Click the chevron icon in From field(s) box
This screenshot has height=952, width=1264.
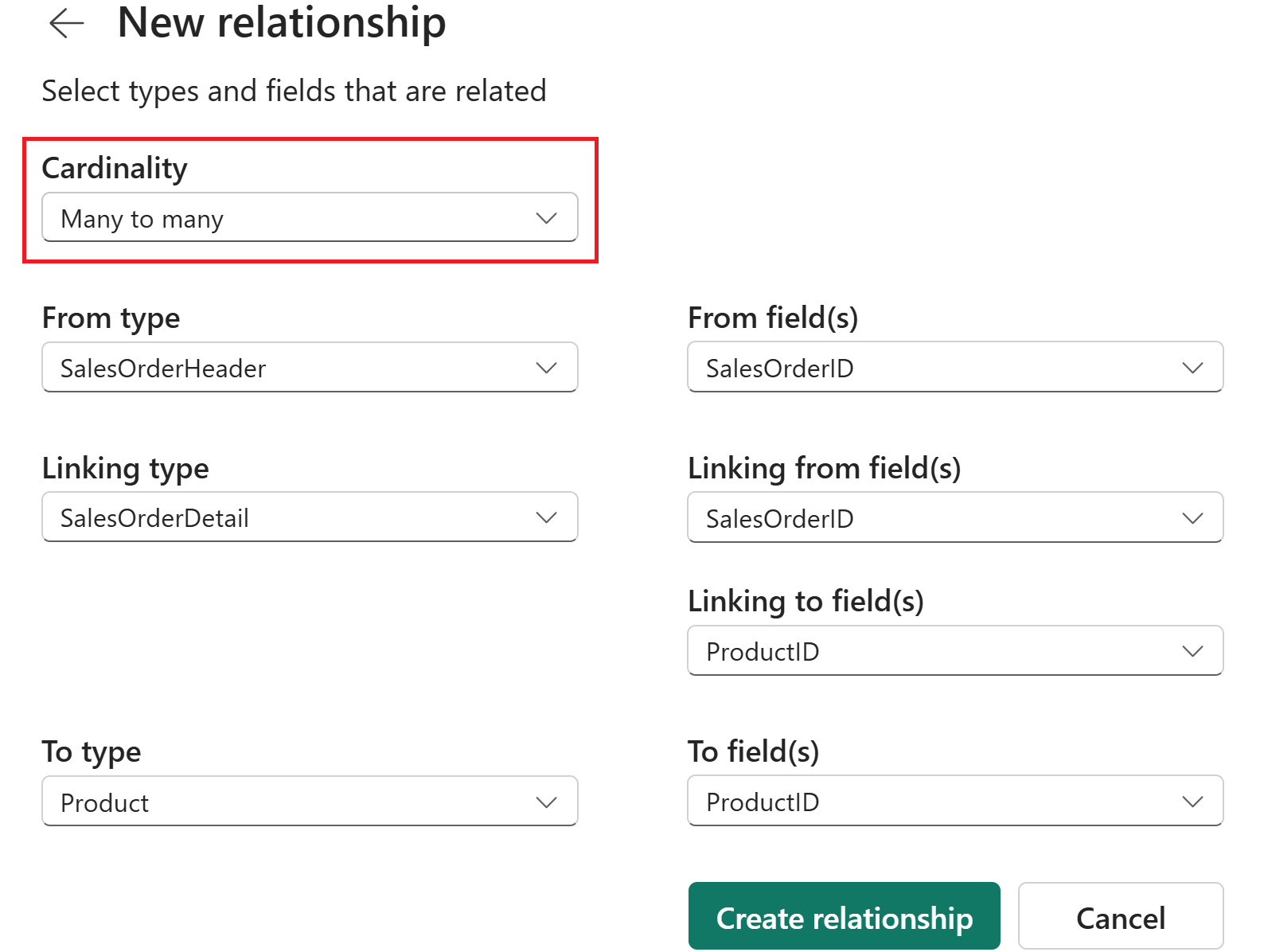1192,368
